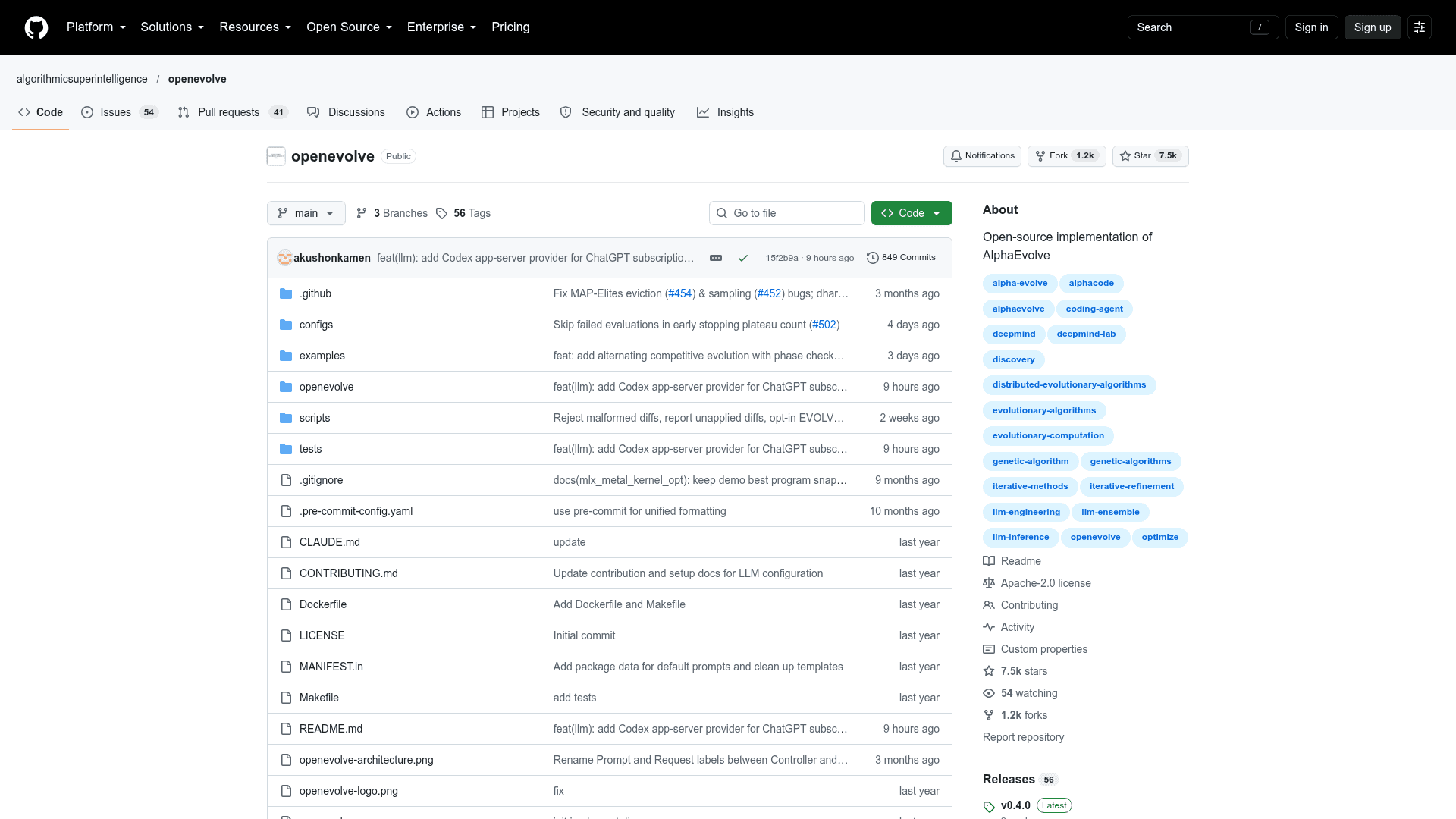Viewport: 1456px width, 819px height.
Task: Click the Sign in button
Action: point(1311,27)
